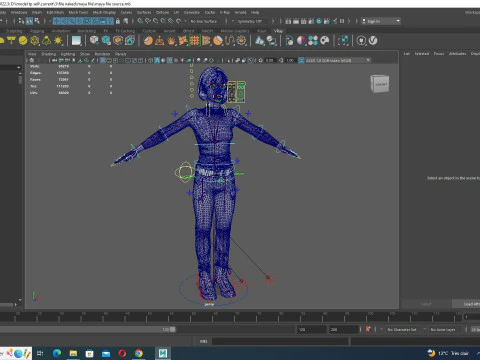Open the Help menu
This screenshot has height=360, width=480.
255,12
